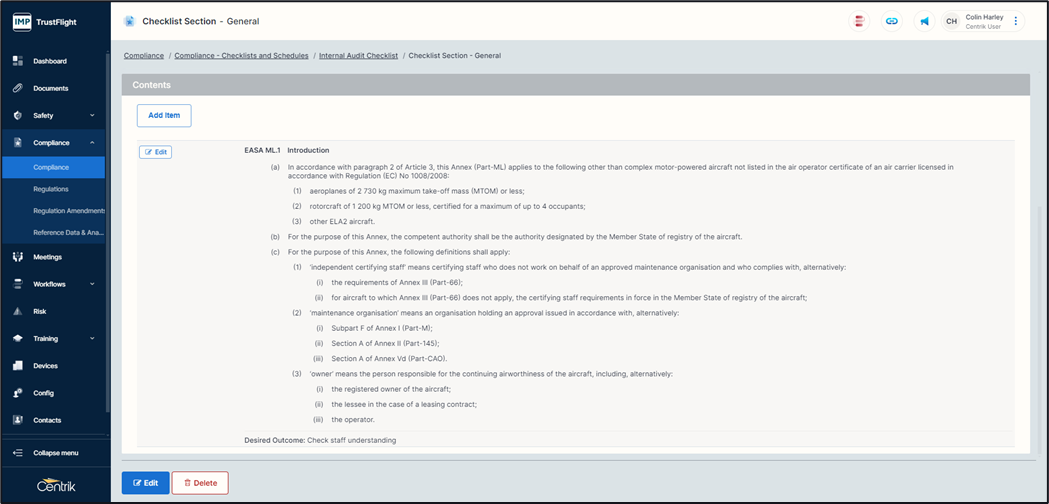
Task: Click the Config gear icon
Action: [18, 393]
